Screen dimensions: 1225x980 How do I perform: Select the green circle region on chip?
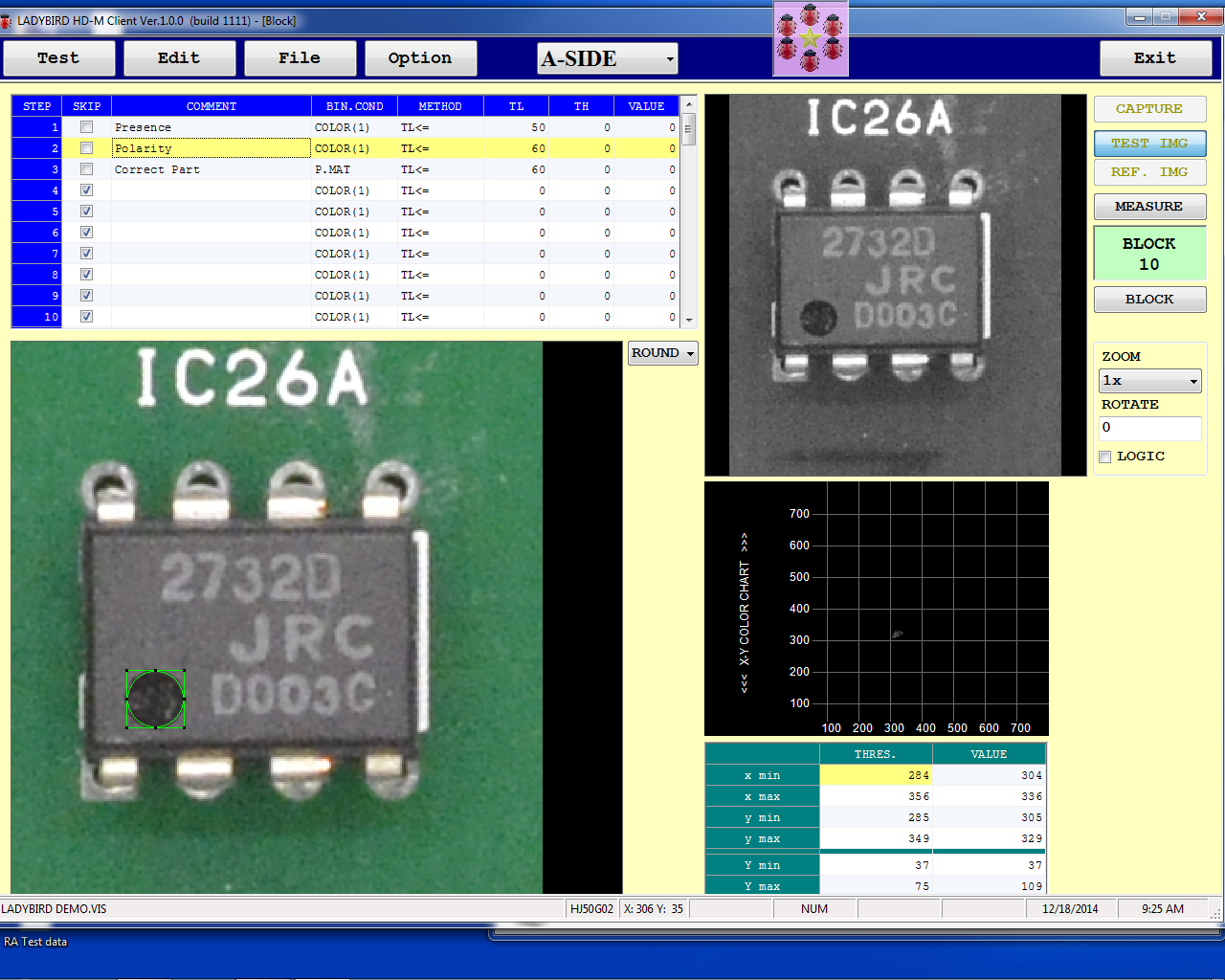[x=155, y=700]
